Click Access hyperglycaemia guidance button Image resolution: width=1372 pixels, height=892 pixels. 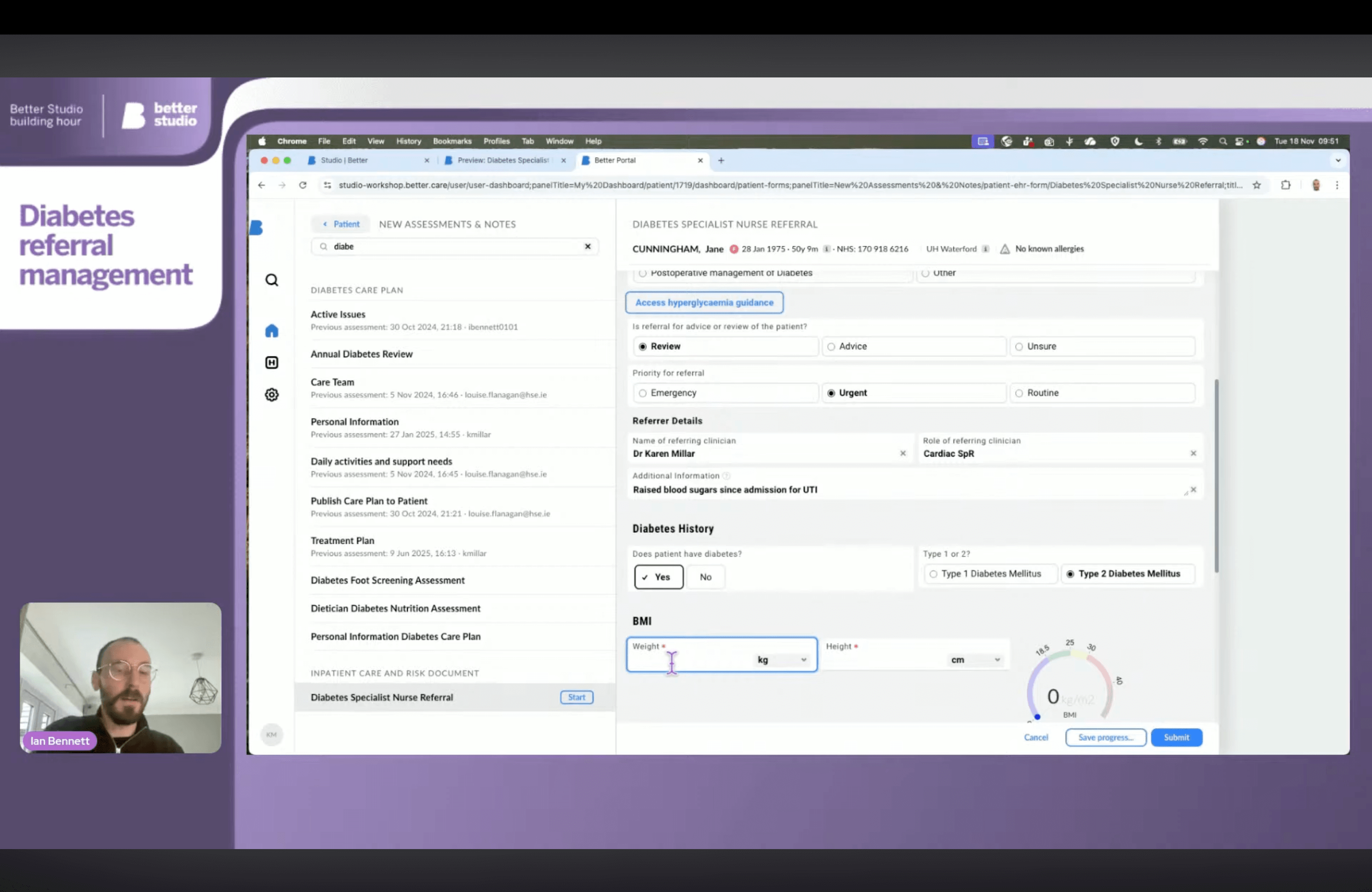pos(704,302)
